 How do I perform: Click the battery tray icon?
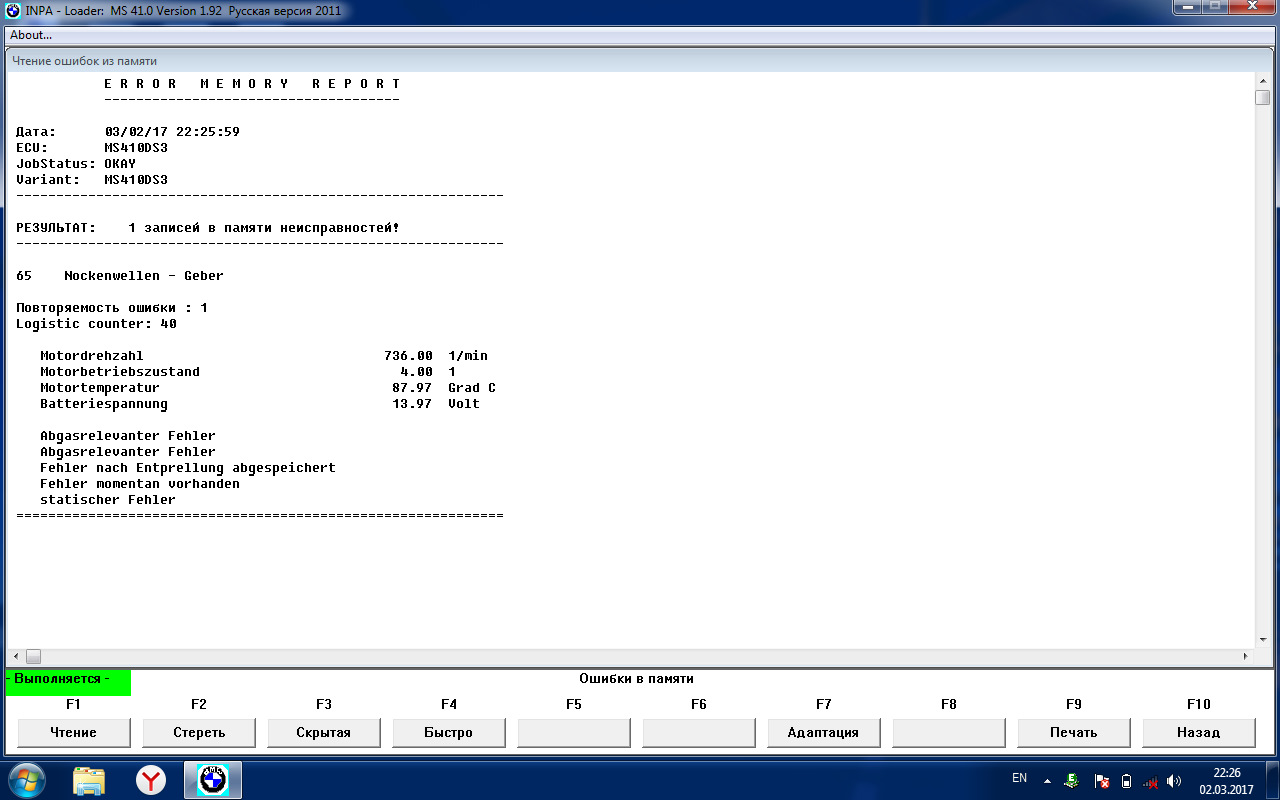click(x=1126, y=781)
